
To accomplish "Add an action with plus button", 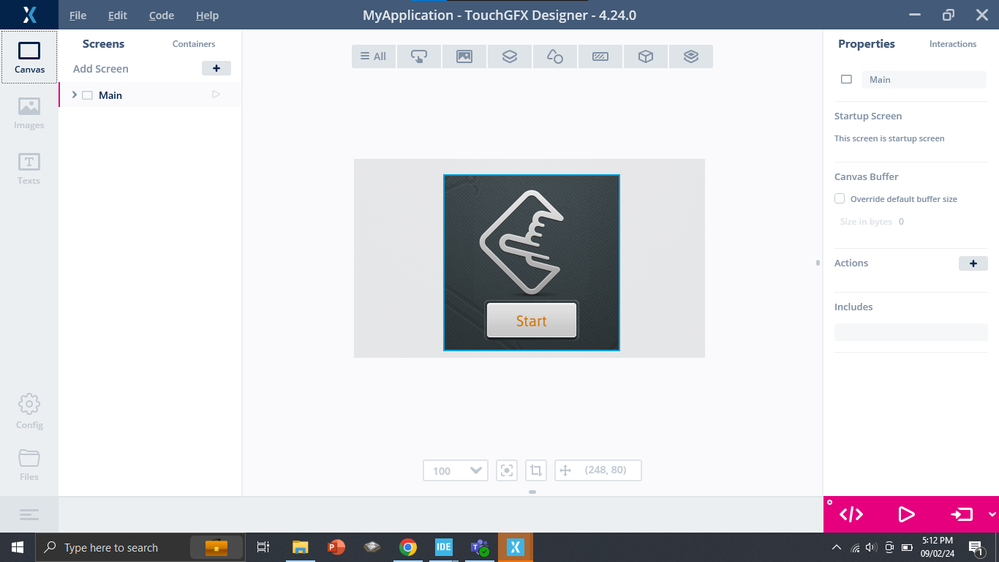I will coord(973,263).
